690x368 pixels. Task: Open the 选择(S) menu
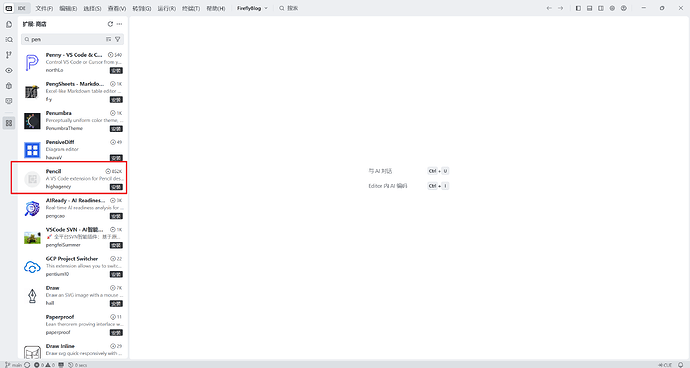pos(92,8)
